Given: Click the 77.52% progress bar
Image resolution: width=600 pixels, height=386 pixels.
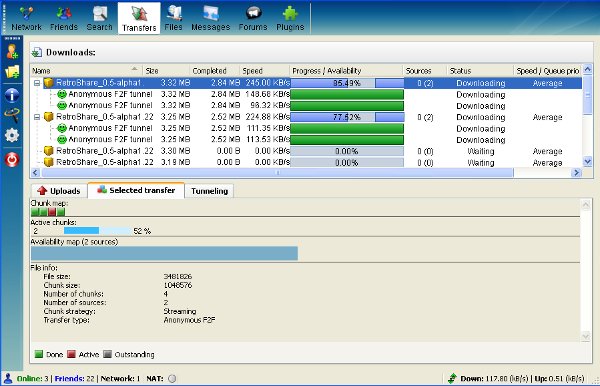Looking at the screenshot, I should point(347,117).
